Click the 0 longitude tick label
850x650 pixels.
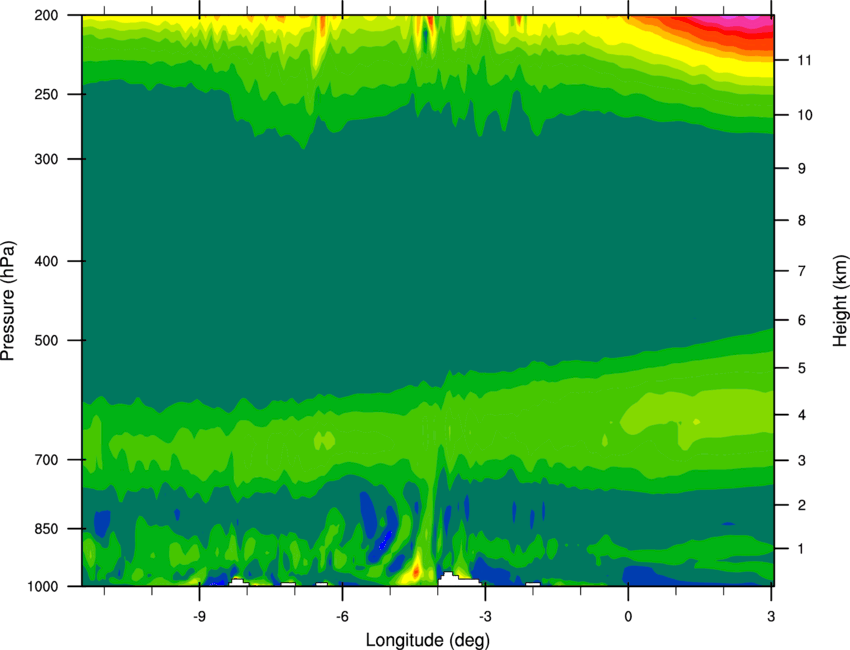628,617
